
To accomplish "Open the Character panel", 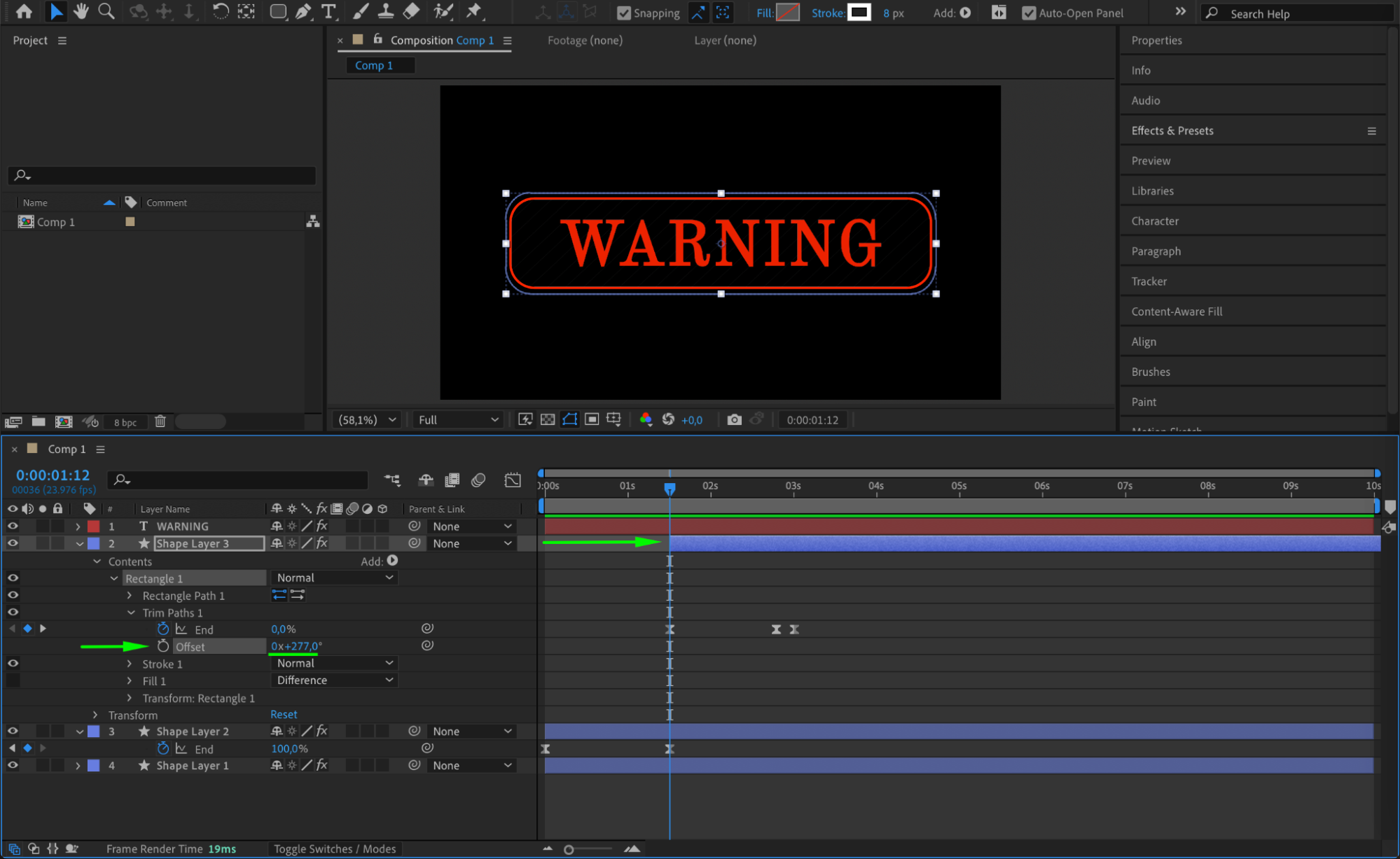I will [1155, 221].
